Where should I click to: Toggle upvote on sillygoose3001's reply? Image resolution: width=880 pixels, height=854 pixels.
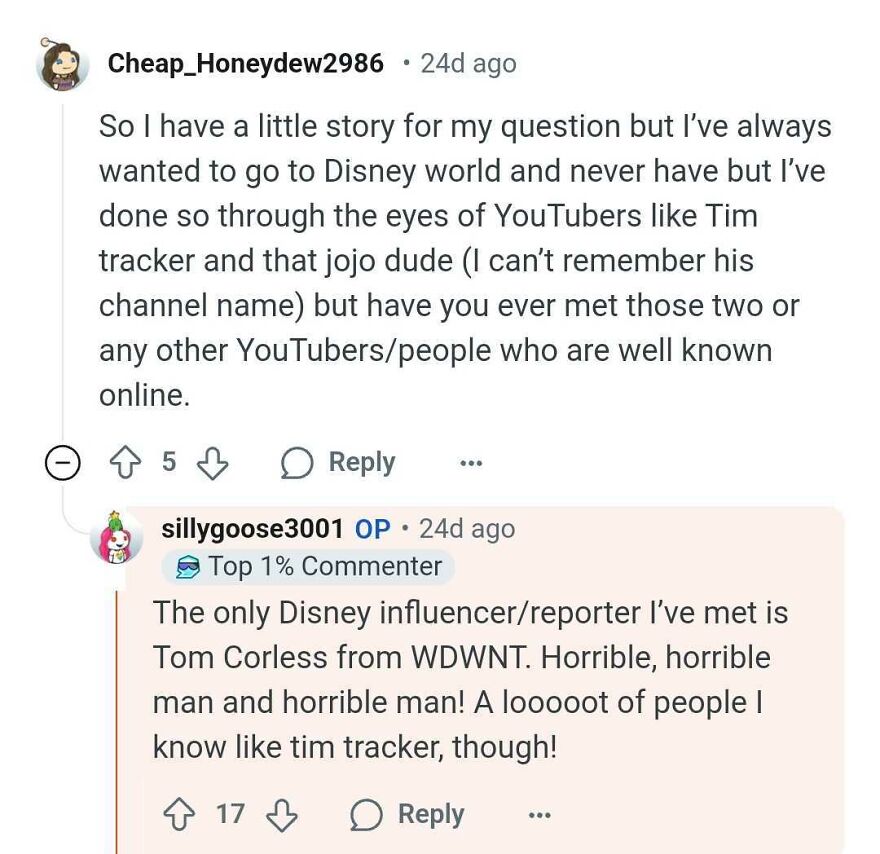tap(179, 814)
